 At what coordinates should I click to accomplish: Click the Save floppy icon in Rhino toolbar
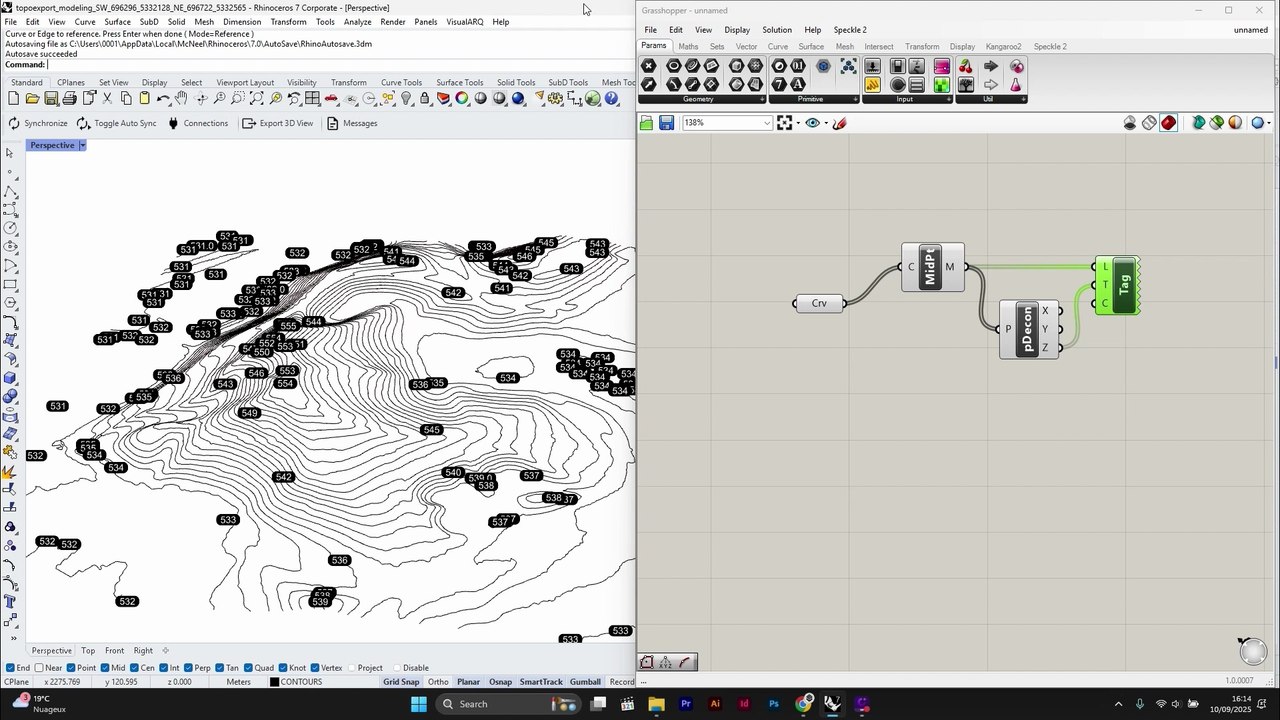50,98
